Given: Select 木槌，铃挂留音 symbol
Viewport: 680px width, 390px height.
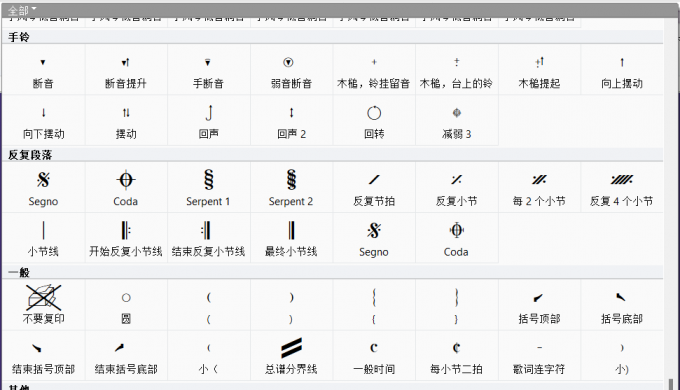Looking at the screenshot, I should [374, 70].
